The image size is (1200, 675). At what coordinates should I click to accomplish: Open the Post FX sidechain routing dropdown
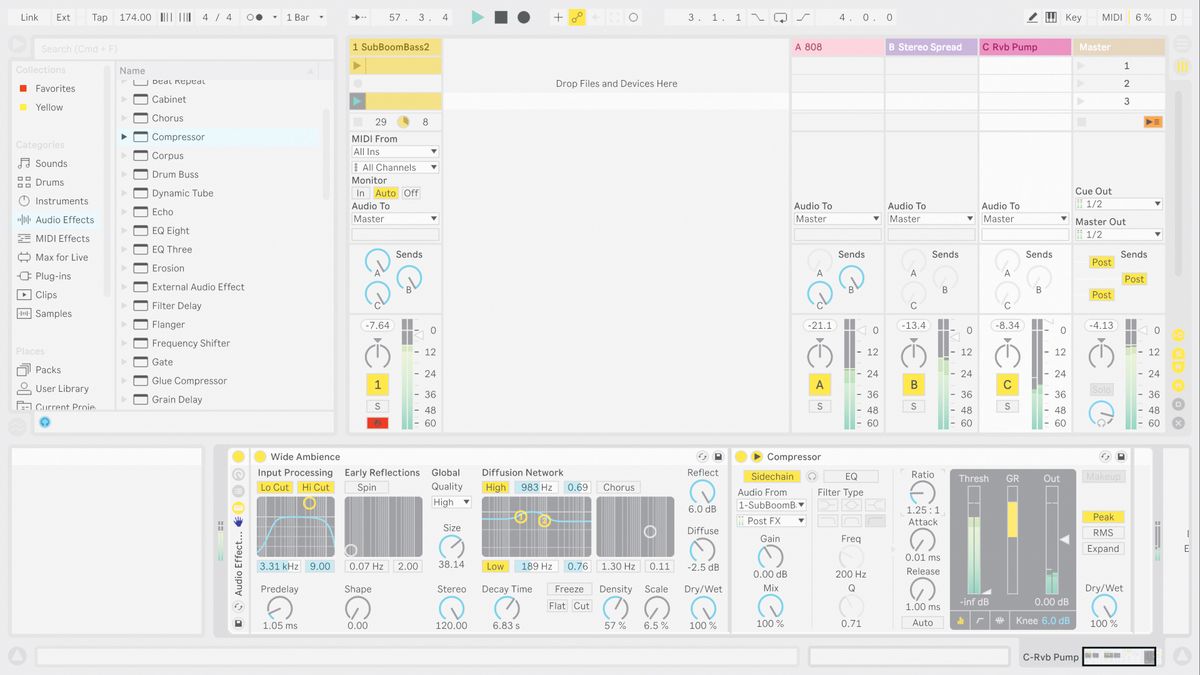[x=769, y=520]
